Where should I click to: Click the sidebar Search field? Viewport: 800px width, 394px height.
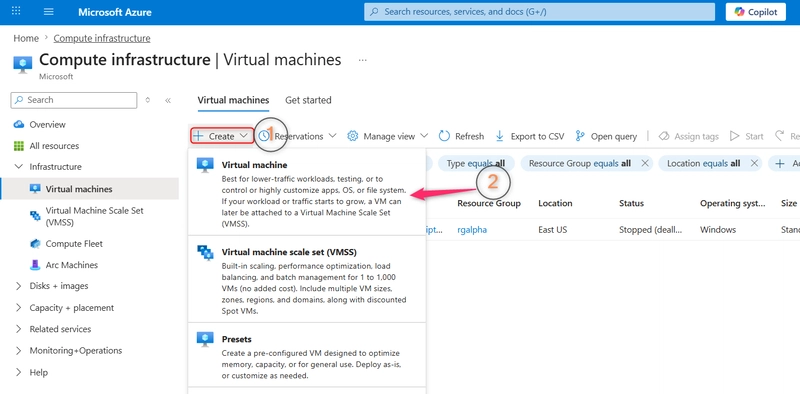click(x=74, y=100)
